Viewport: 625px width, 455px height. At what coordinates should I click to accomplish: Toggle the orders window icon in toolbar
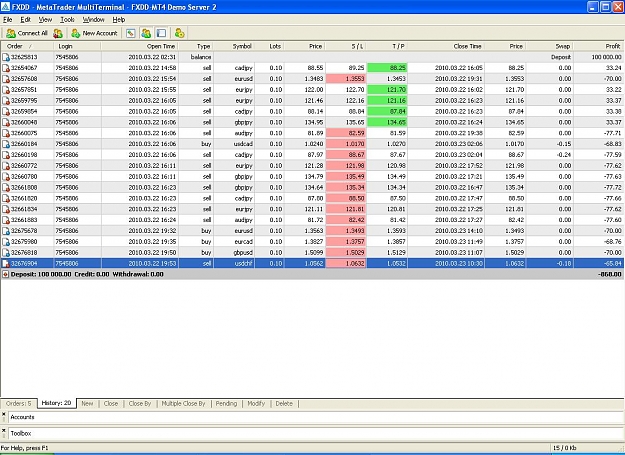coord(131,33)
